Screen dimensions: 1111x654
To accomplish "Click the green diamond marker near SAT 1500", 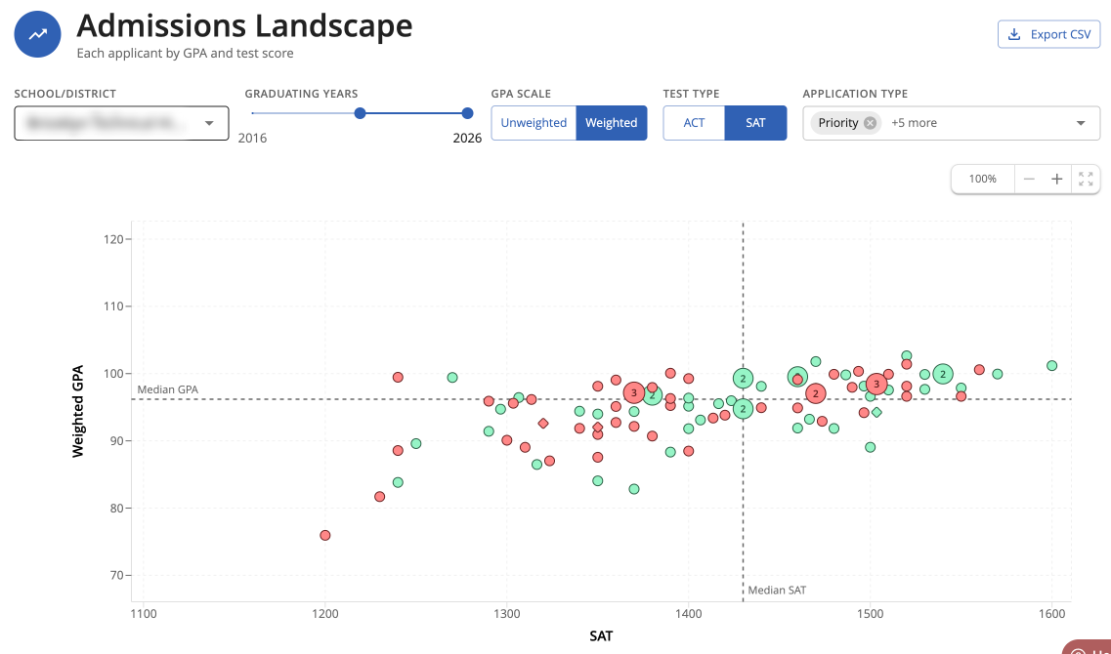I will point(876,412).
